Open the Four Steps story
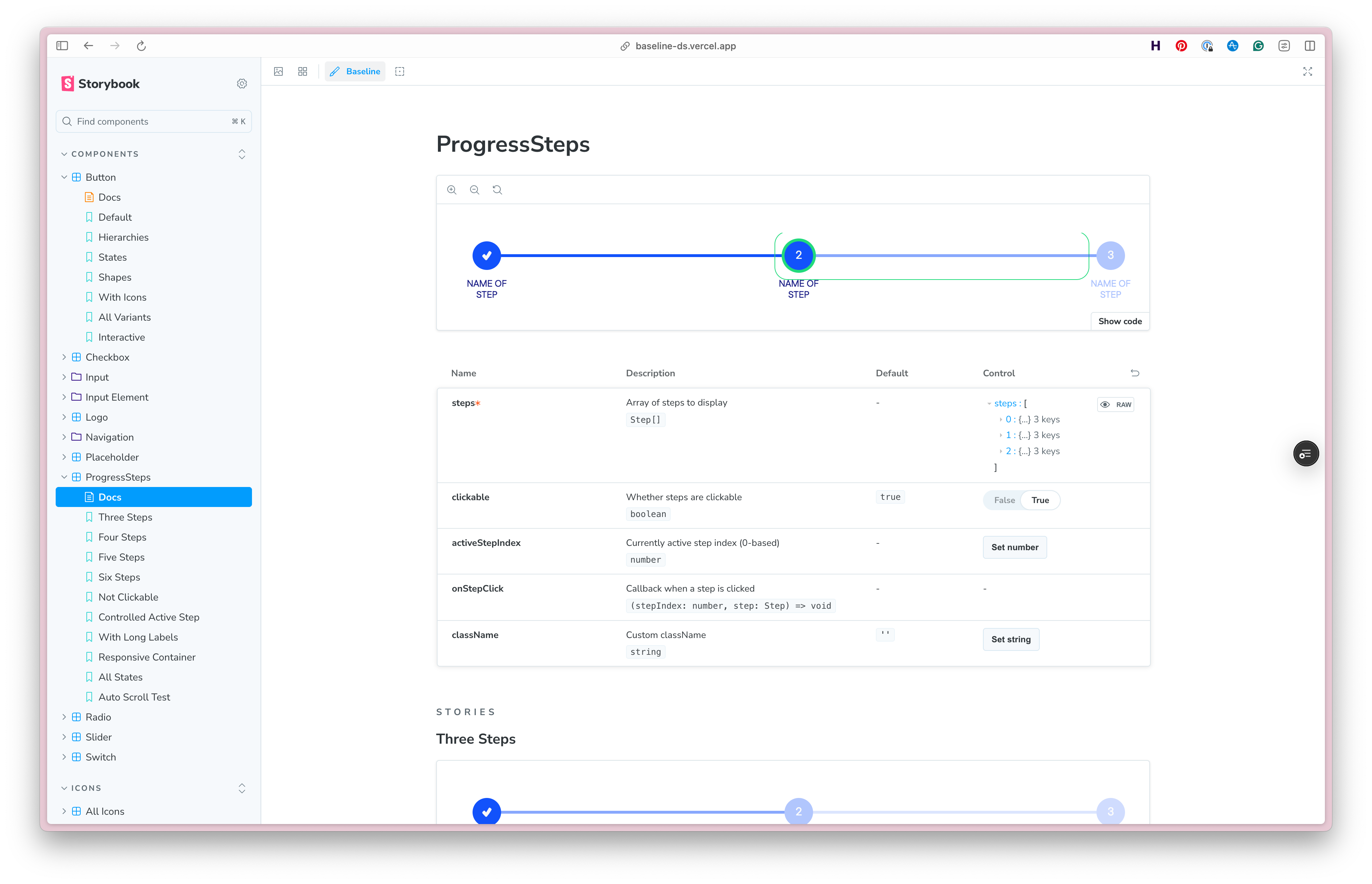This screenshot has width=1372, height=884. coord(122,537)
